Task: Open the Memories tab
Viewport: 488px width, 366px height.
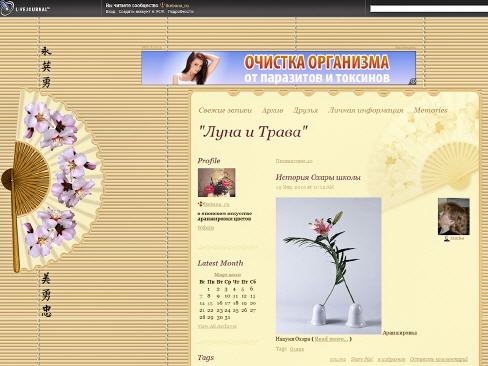Action: pyautogui.click(x=430, y=110)
